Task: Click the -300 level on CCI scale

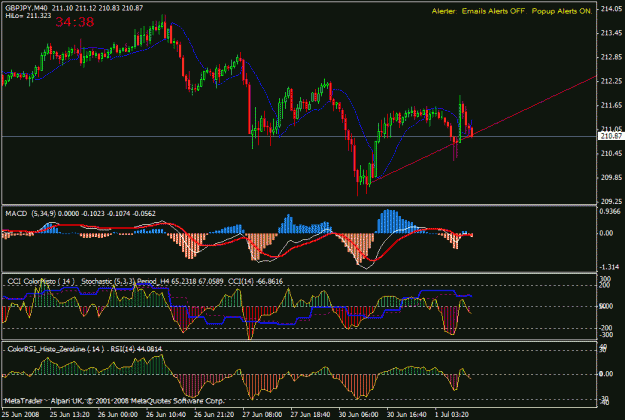Action: point(605,335)
